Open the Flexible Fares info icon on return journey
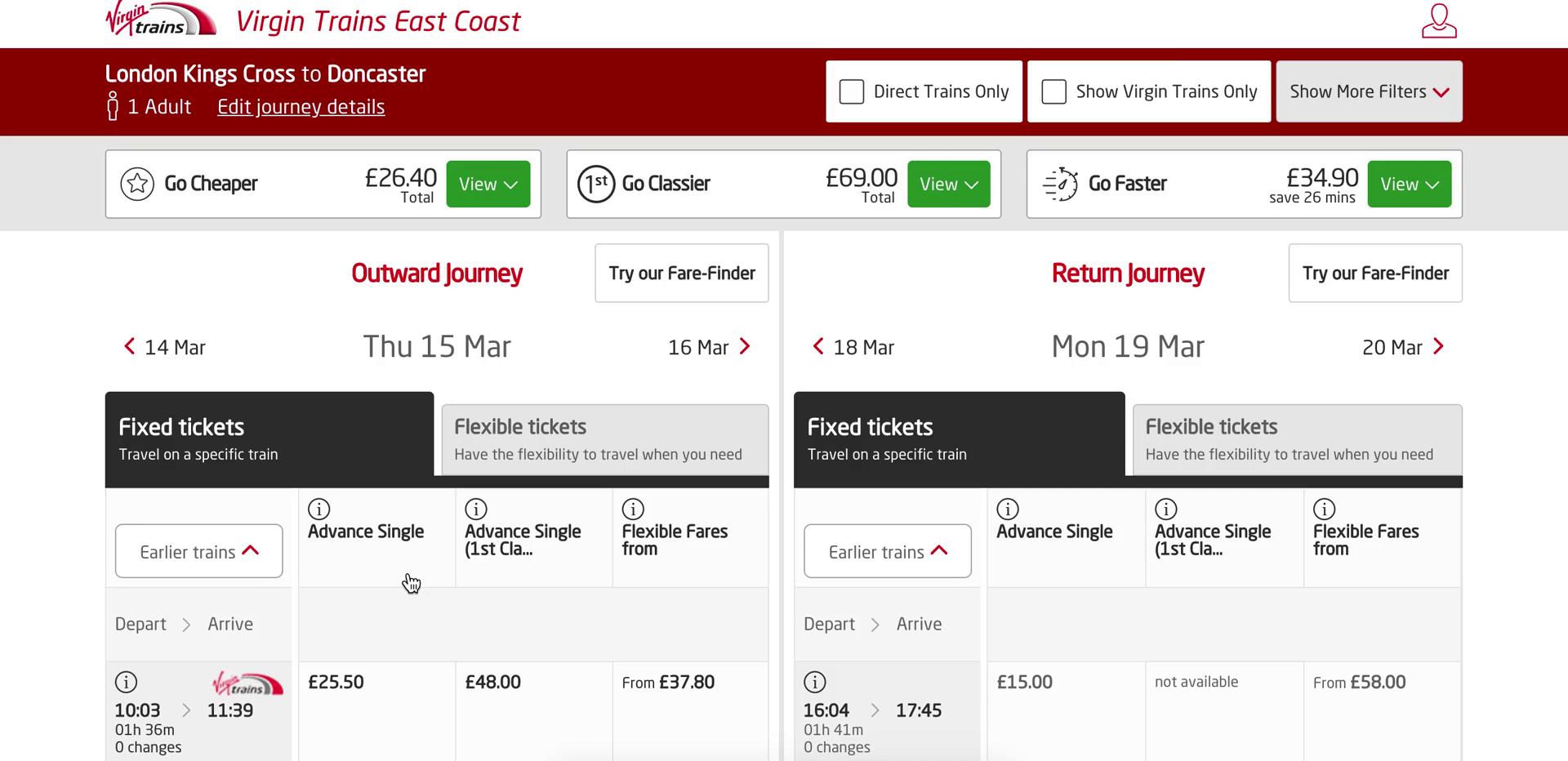The image size is (1568, 761). click(1325, 508)
